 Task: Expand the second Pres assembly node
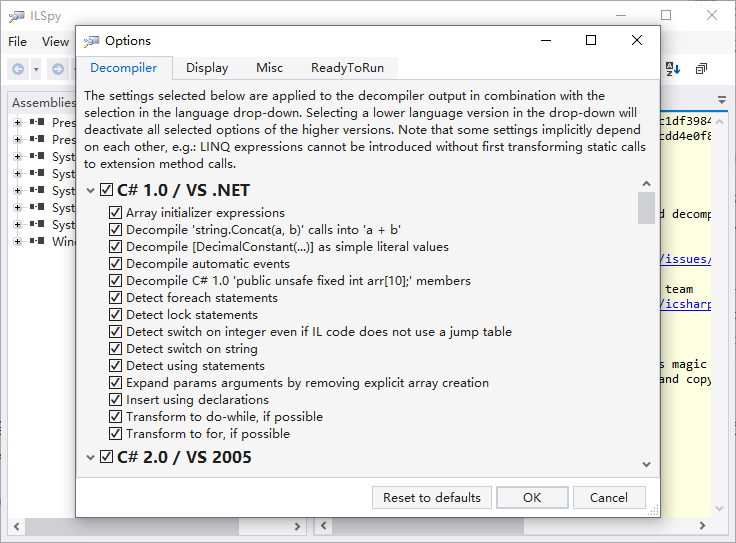tap(17, 139)
